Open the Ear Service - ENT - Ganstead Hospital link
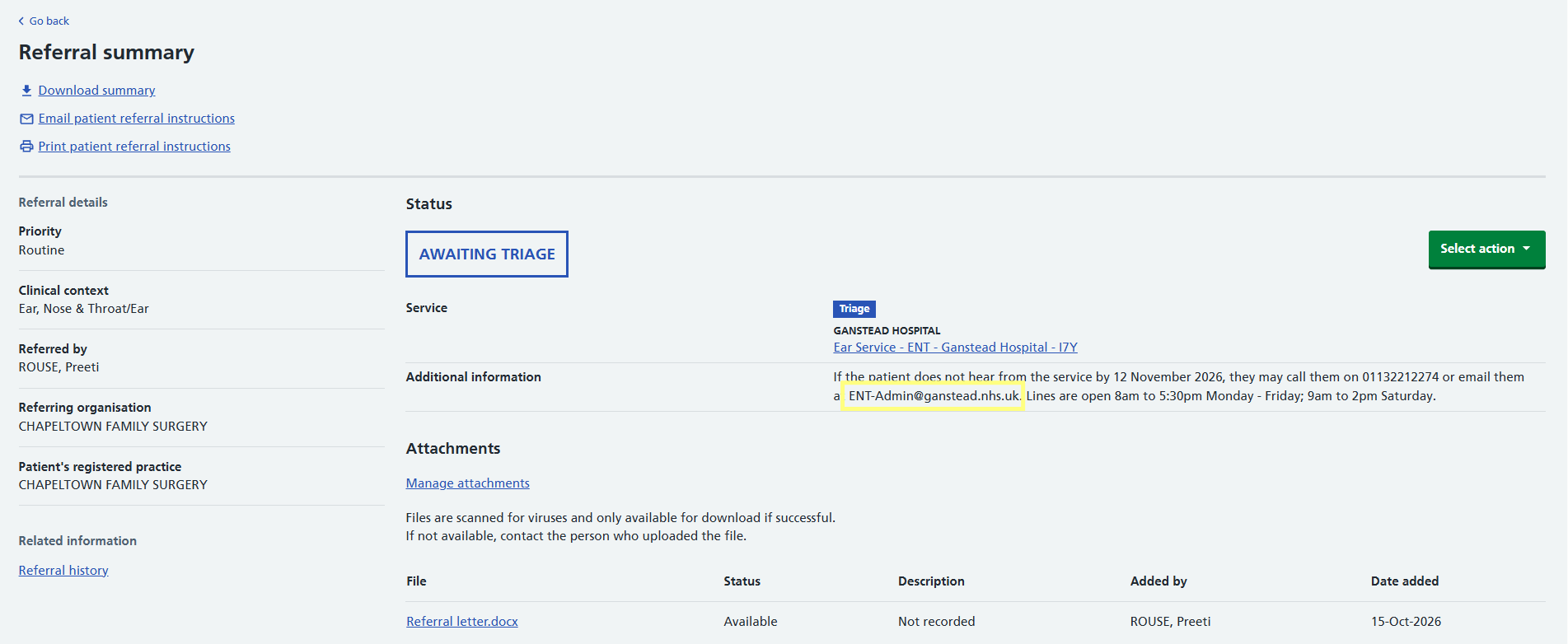This screenshot has width=1568, height=644. click(955, 348)
